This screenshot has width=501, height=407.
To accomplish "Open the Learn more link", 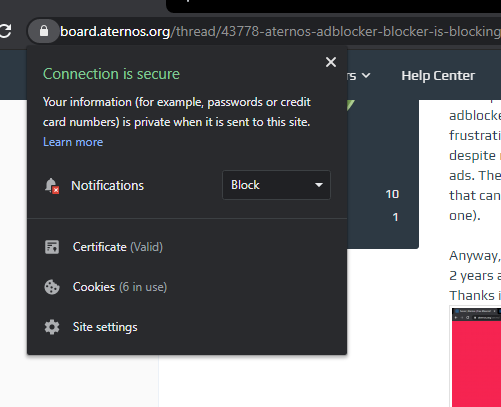I will pos(73,142).
